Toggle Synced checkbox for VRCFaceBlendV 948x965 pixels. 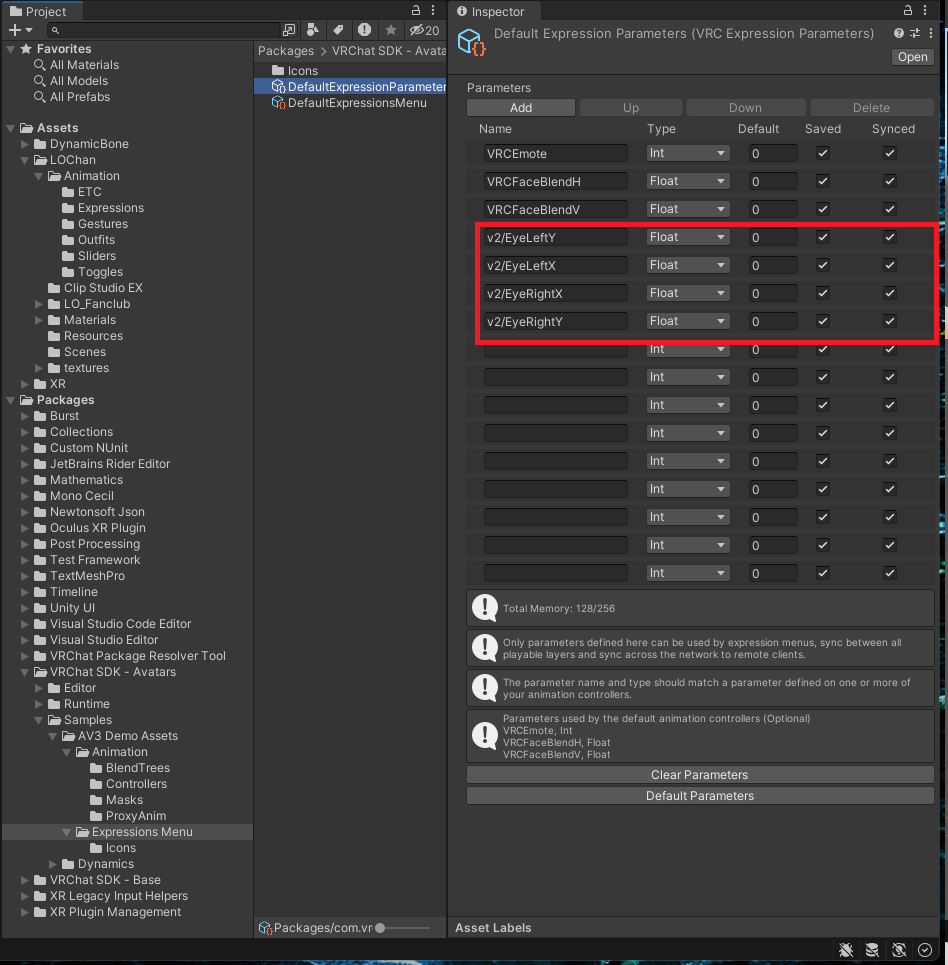click(890, 209)
